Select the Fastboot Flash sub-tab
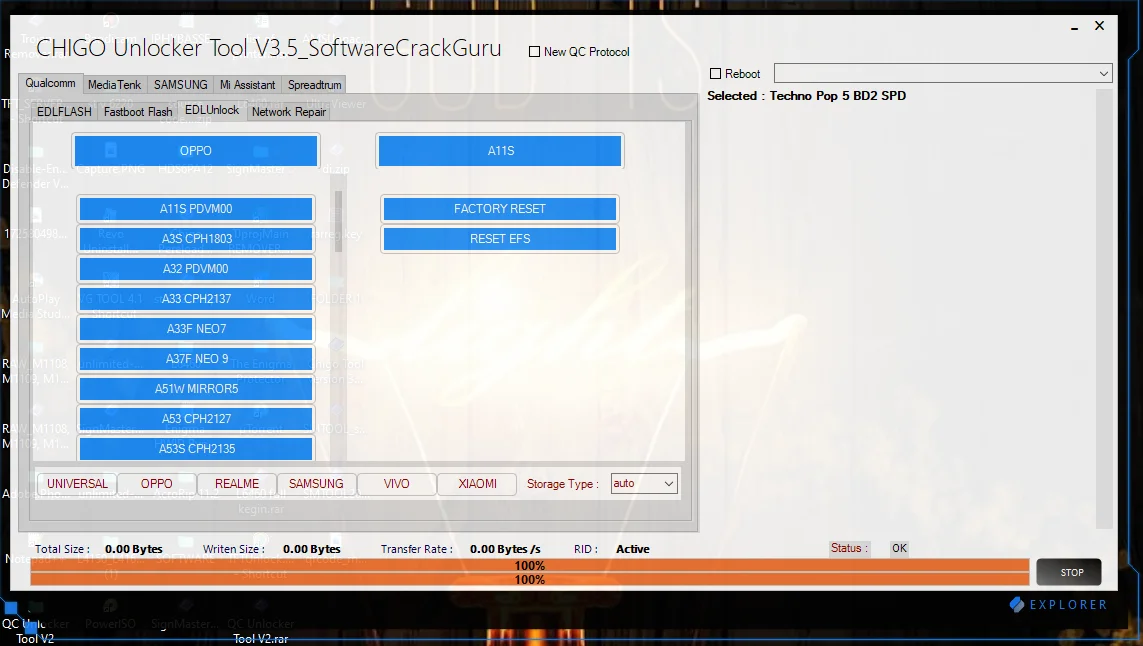The height and width of the screenshot is (646, 1143). click(x=138, y=112)
